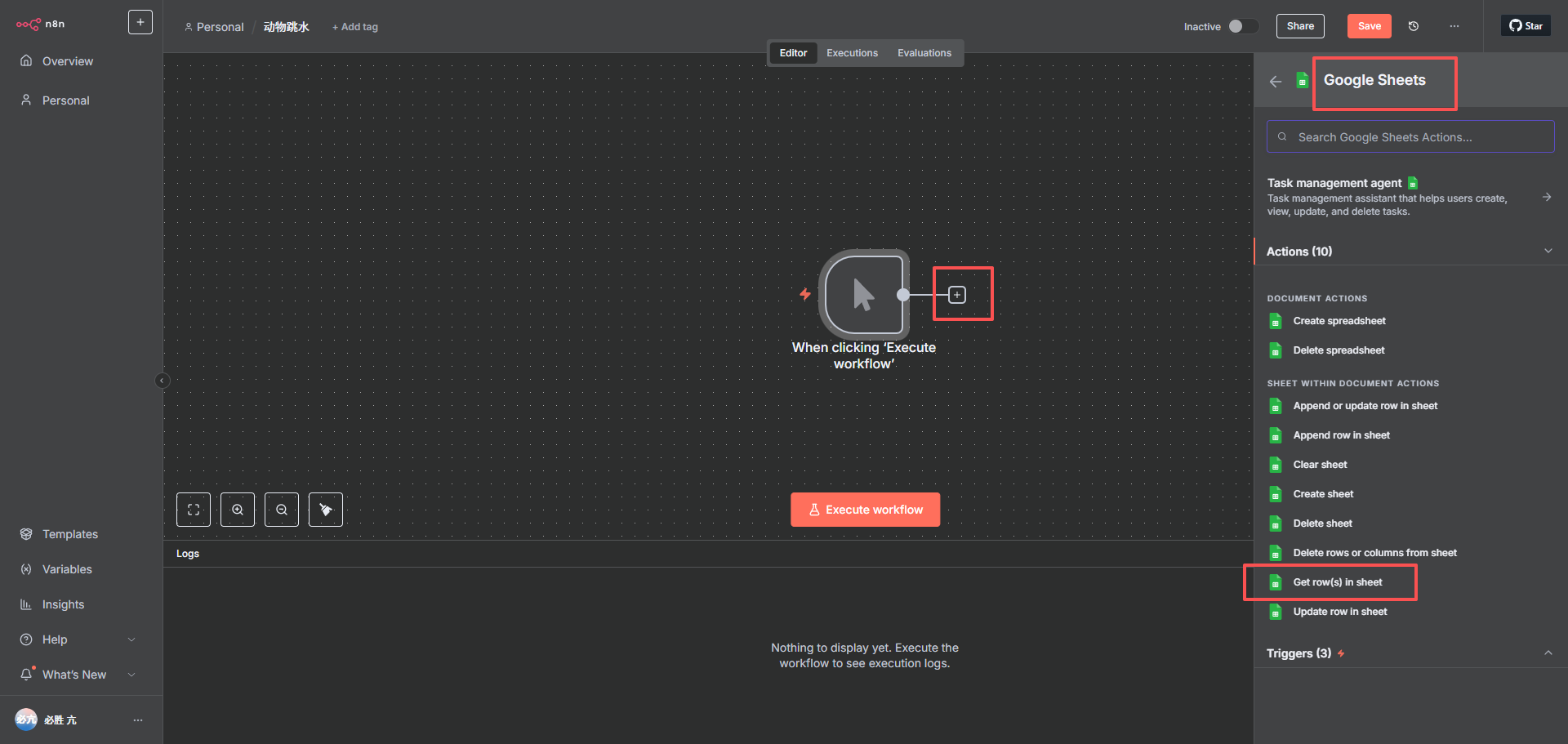Expand the Help menu
Viewport: 1568px width, 744px height.
(78, 639)
